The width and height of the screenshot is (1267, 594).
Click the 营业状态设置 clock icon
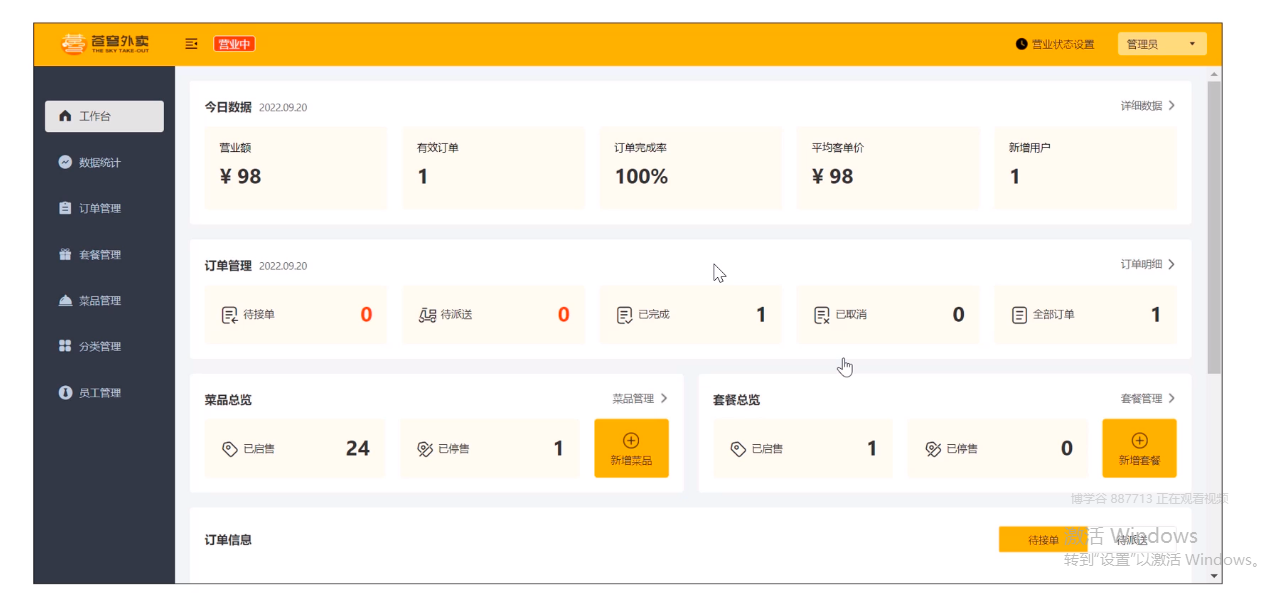pyautogui.click(x=1021, y=44)
